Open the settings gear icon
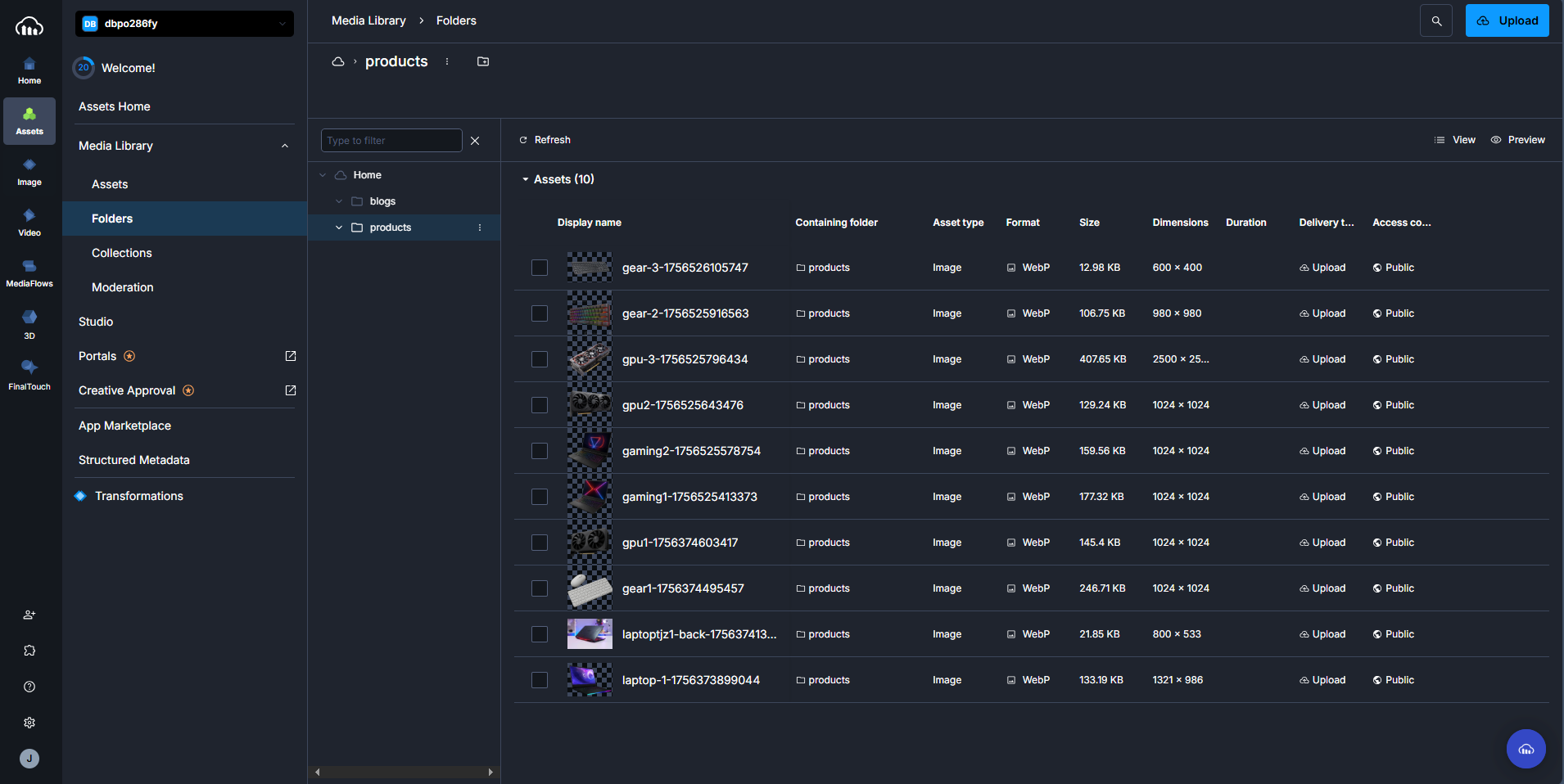1564x784 pixels. (x=29, y=723)
